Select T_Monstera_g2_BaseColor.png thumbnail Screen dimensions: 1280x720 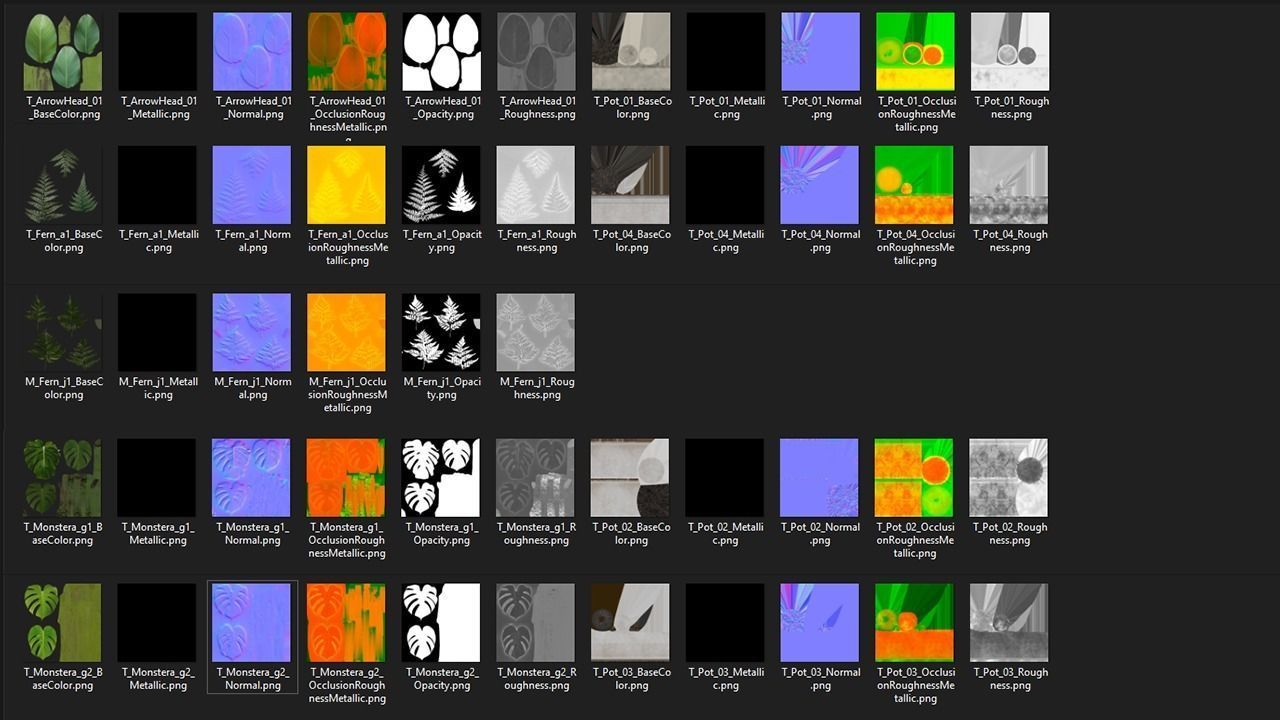tap(63, 623)
